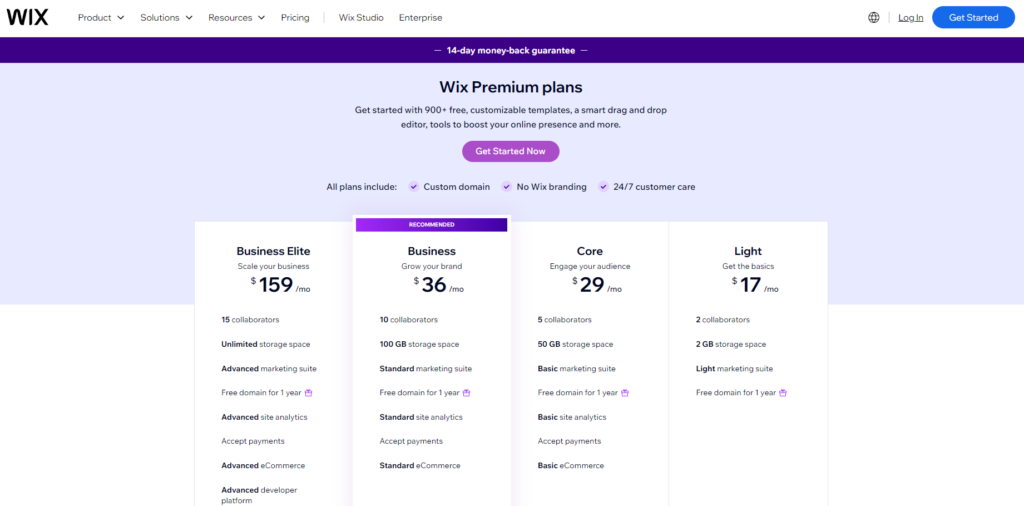
Task: Click gift icon in Business plan
Action: [x=467, y=393]
